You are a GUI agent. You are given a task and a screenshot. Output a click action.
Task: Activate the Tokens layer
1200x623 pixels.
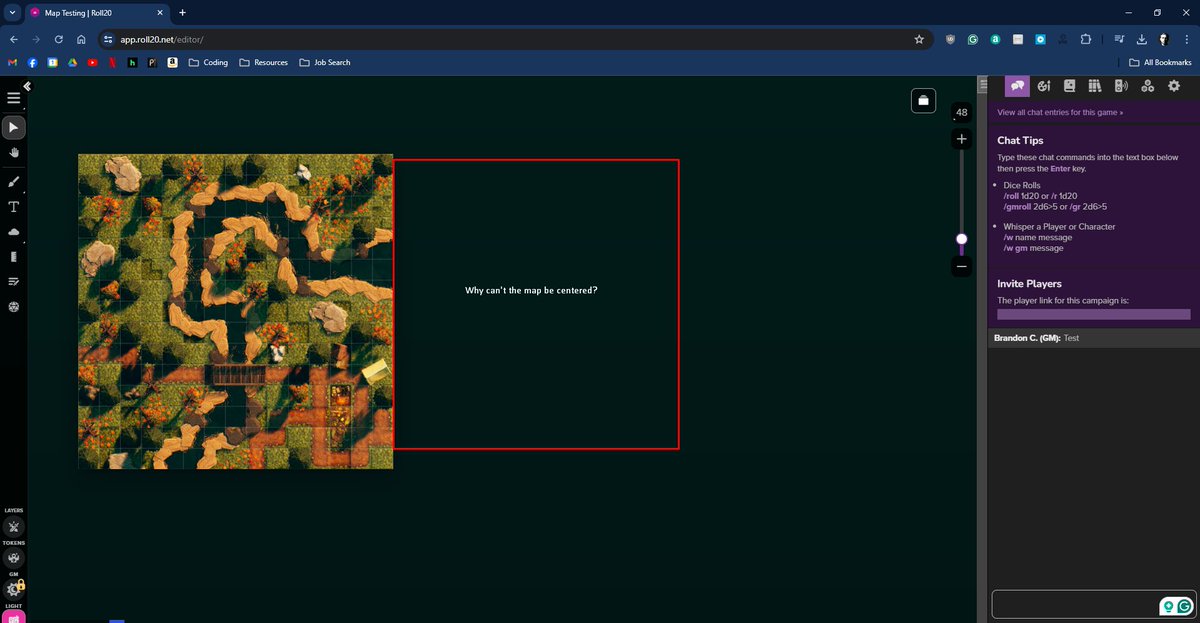tap(13, 558)
